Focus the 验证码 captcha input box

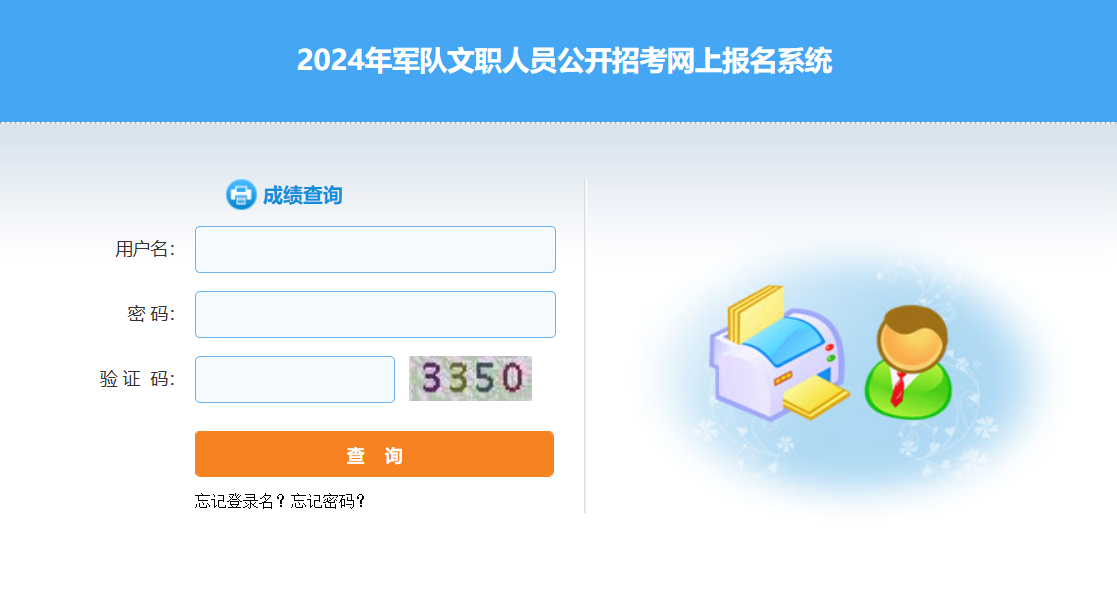pyautogui.click(x=295, y=379)
